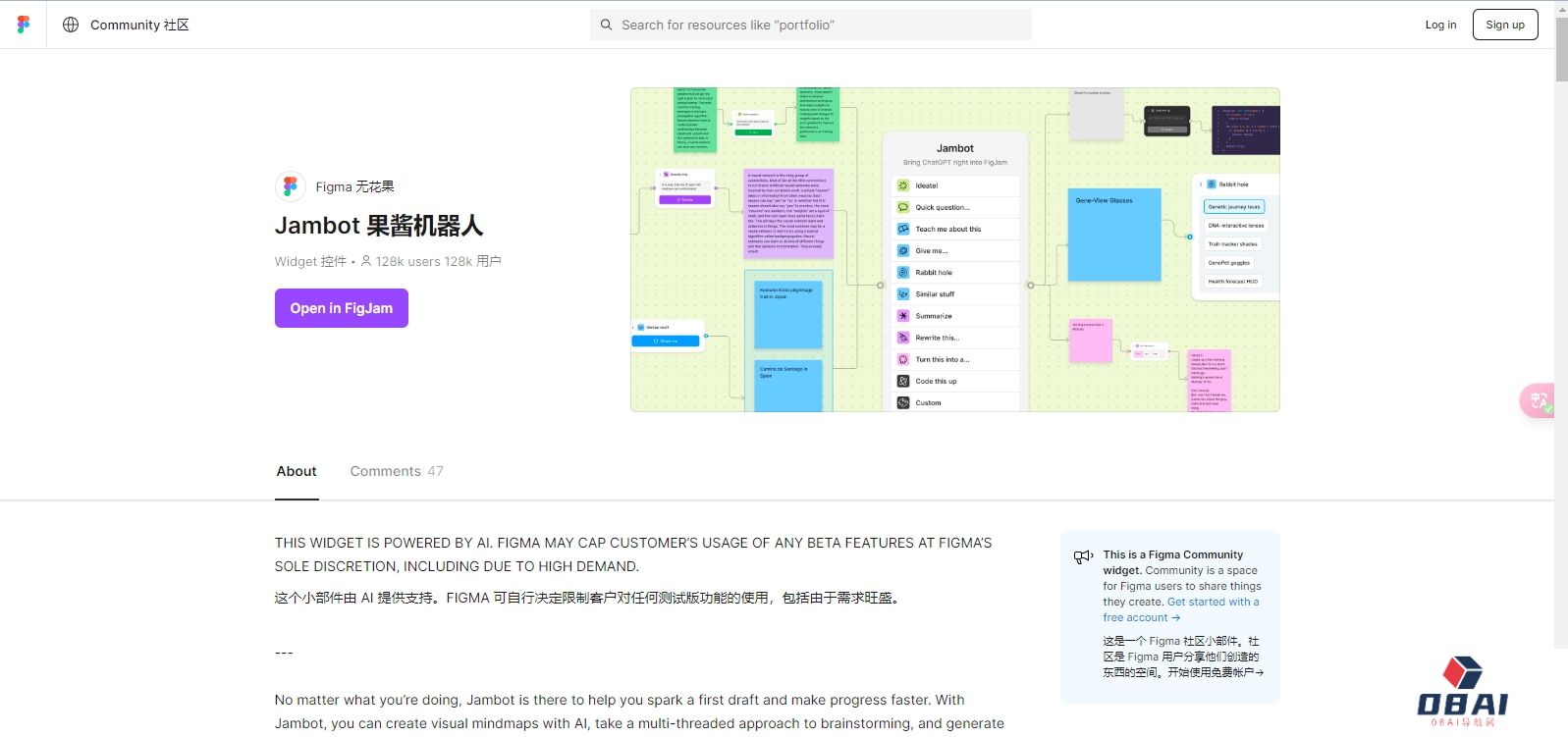Click the Community globe icon
1568x737 pixels.
[x=71, y=25]
